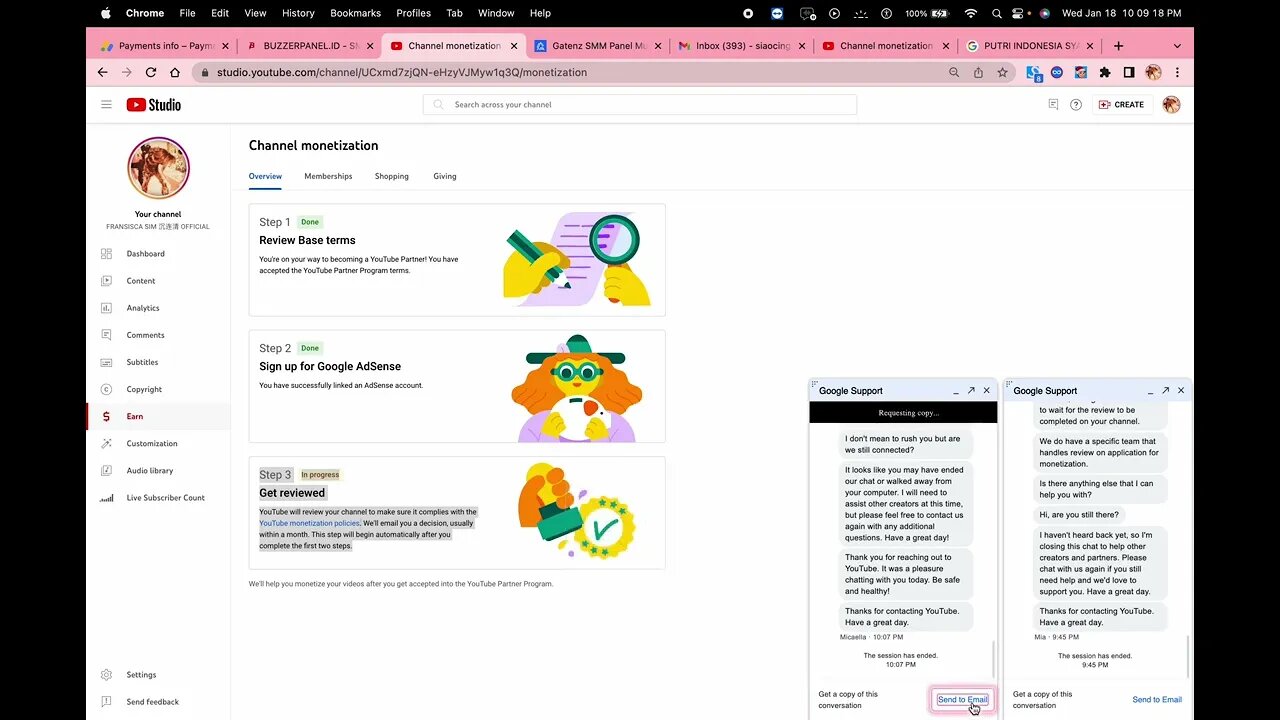Open YouTube monetization policies link

coord(309,523)
